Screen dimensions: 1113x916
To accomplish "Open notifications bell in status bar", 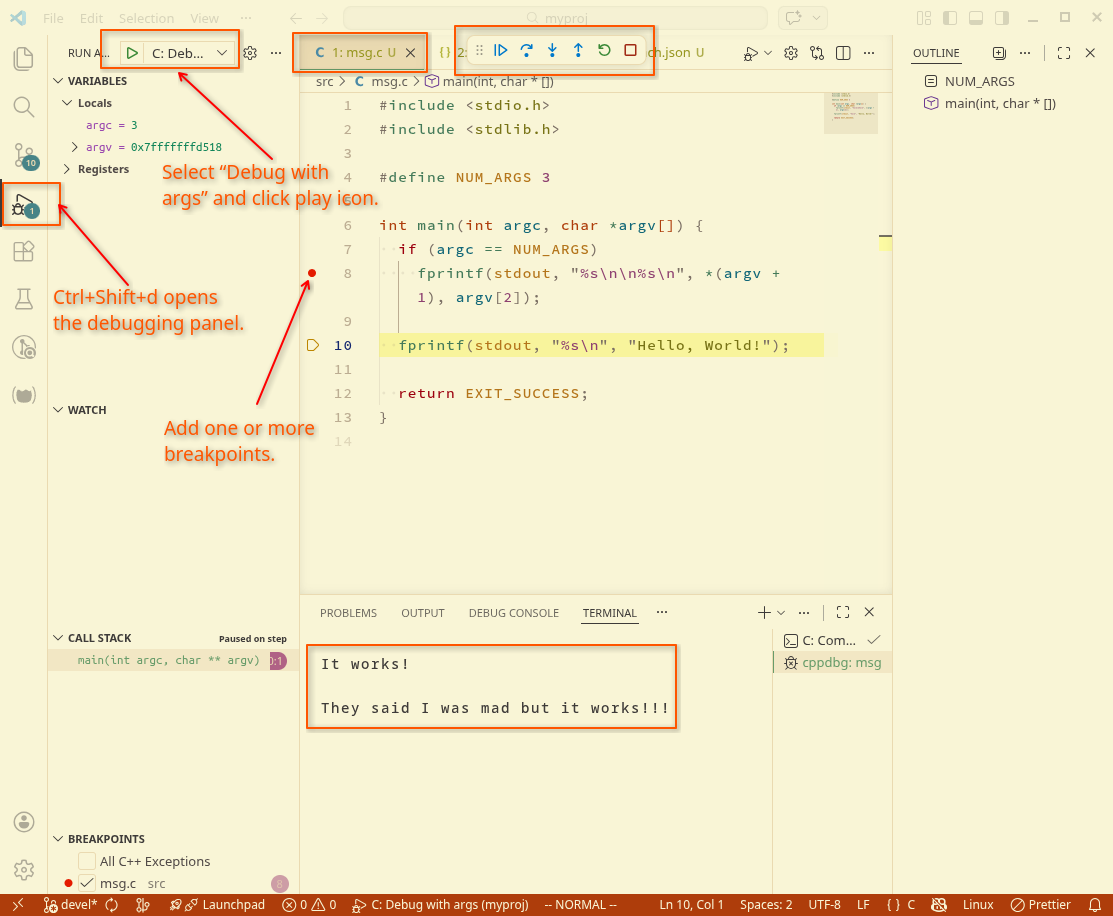I will (1095, 905).
